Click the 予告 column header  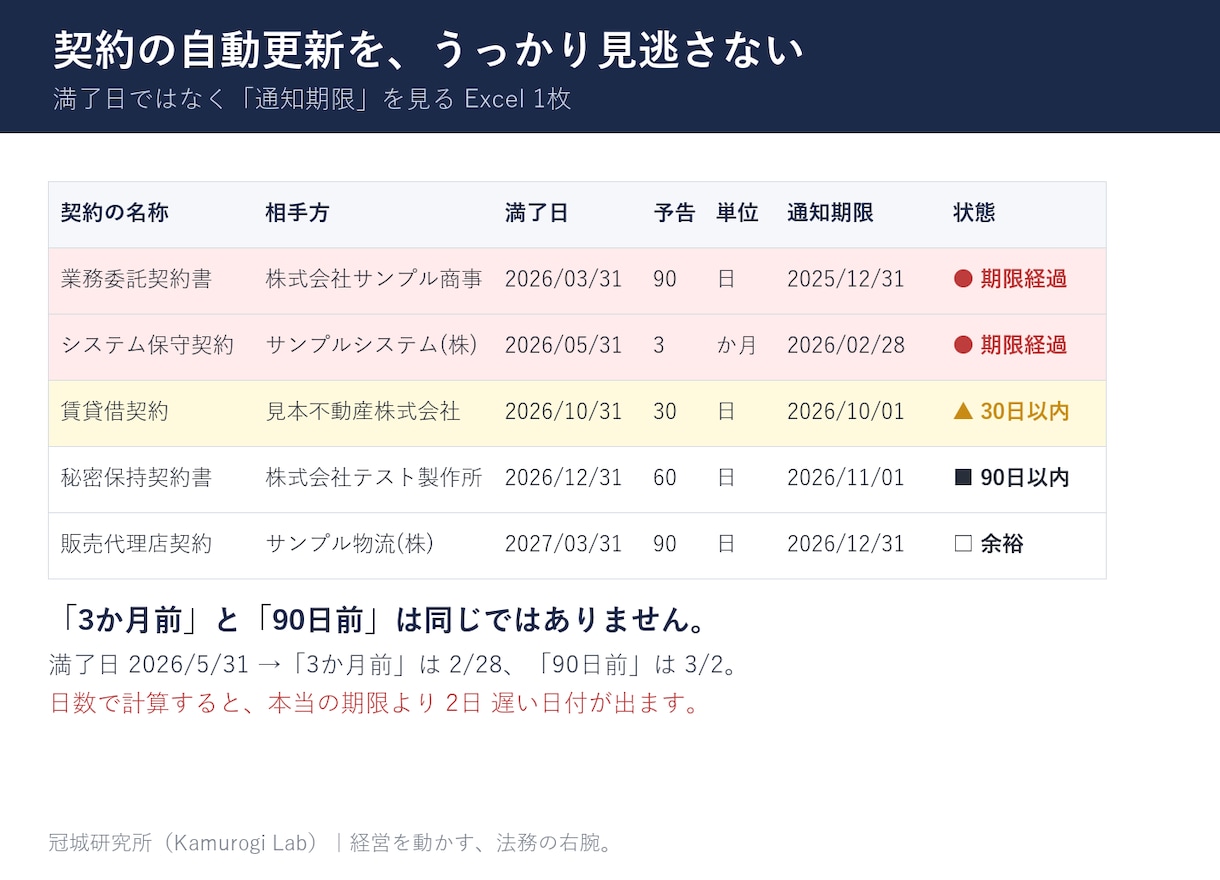click(674, 213)
